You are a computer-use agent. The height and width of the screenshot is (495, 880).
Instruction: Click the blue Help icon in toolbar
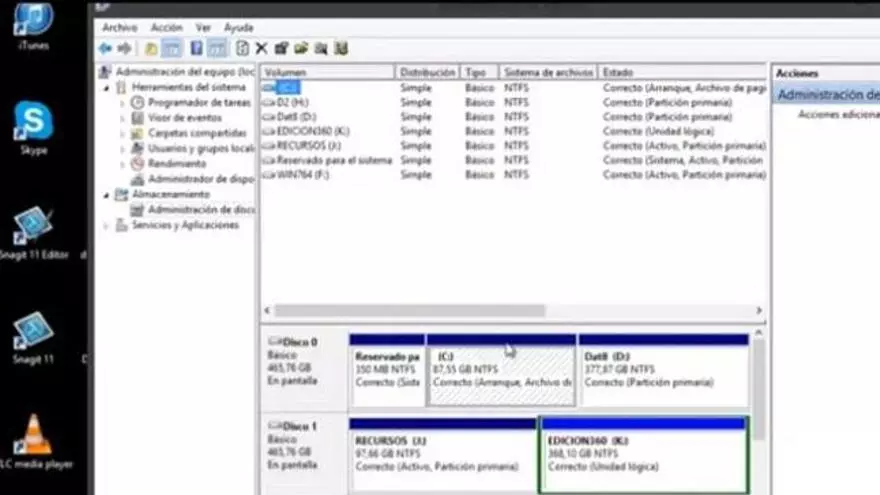197,48
